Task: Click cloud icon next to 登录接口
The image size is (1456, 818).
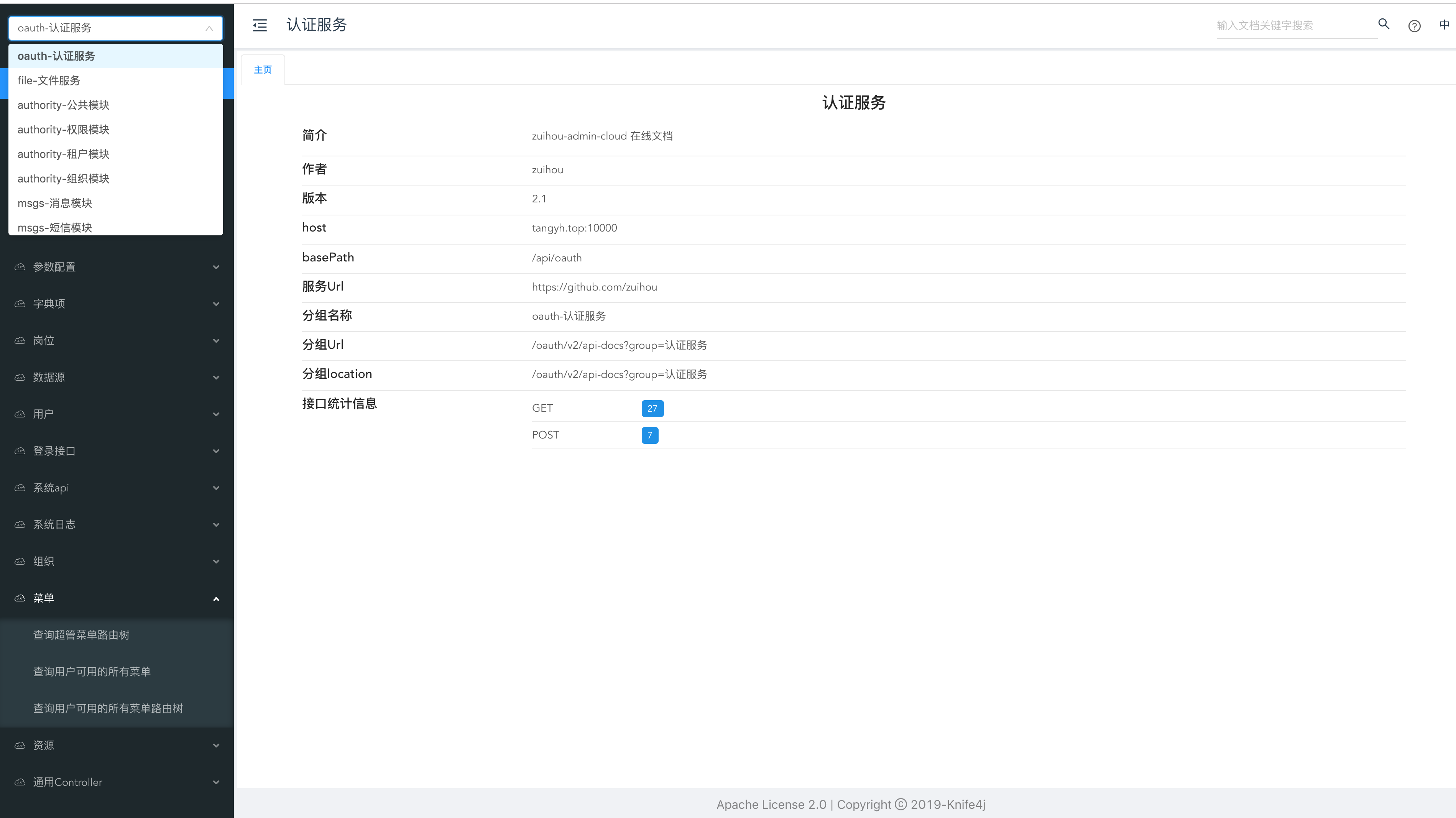Action: pyautogui.click(x=20, y=450)
